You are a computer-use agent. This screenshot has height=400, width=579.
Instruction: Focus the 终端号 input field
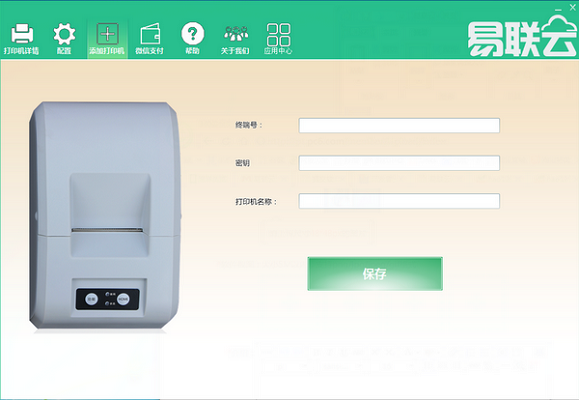point(399,126)
